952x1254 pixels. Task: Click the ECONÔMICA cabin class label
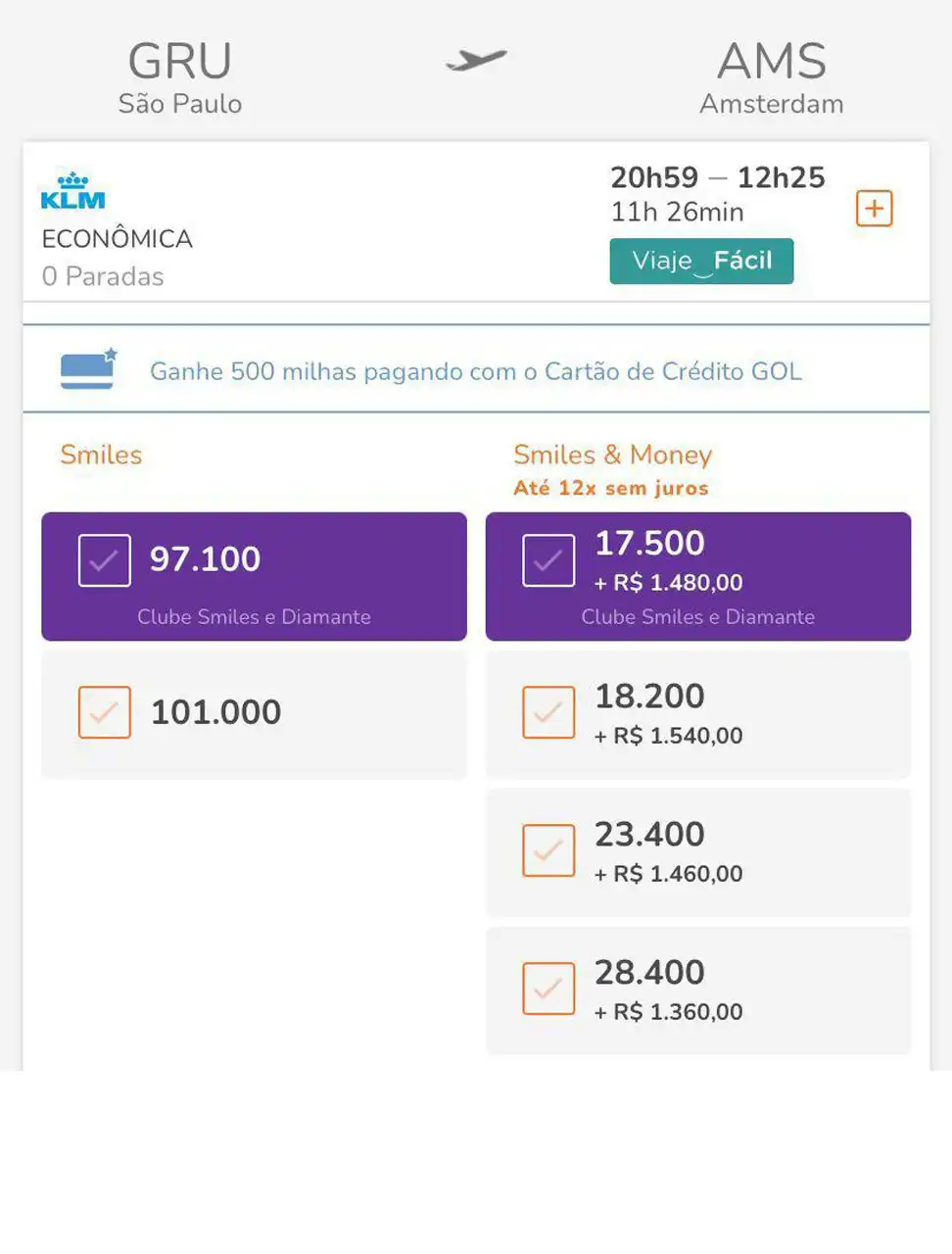117,239
